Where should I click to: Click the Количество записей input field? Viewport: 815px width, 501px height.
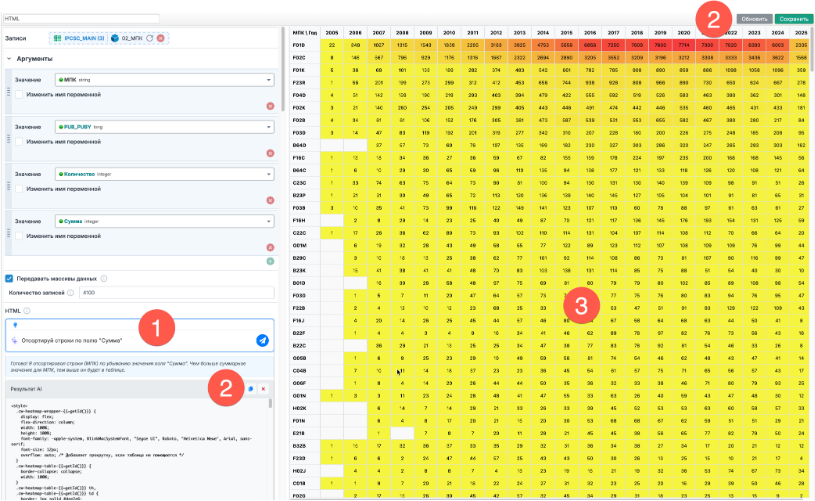point(189,293)
